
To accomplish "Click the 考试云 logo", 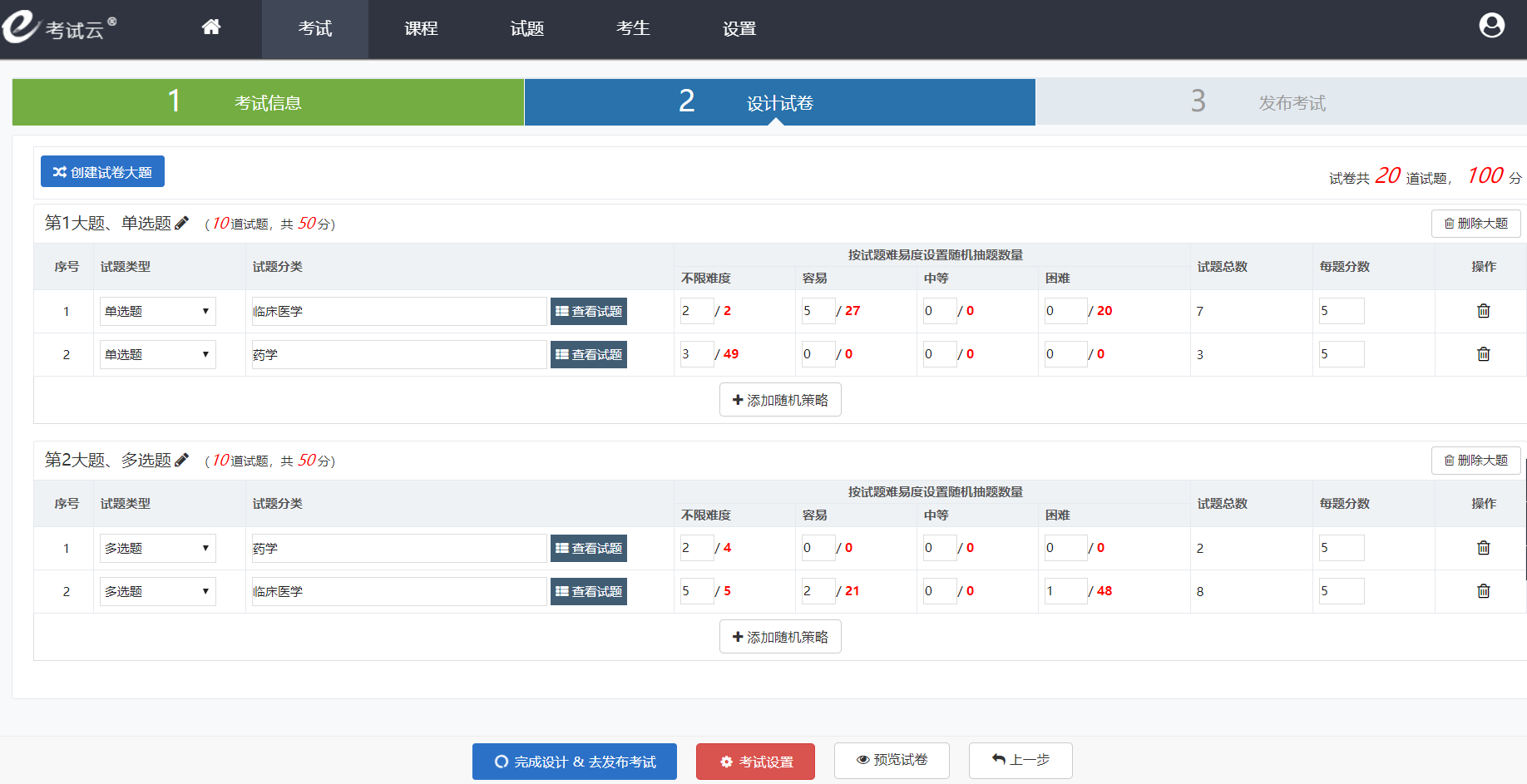I will [x=59, y=27].
